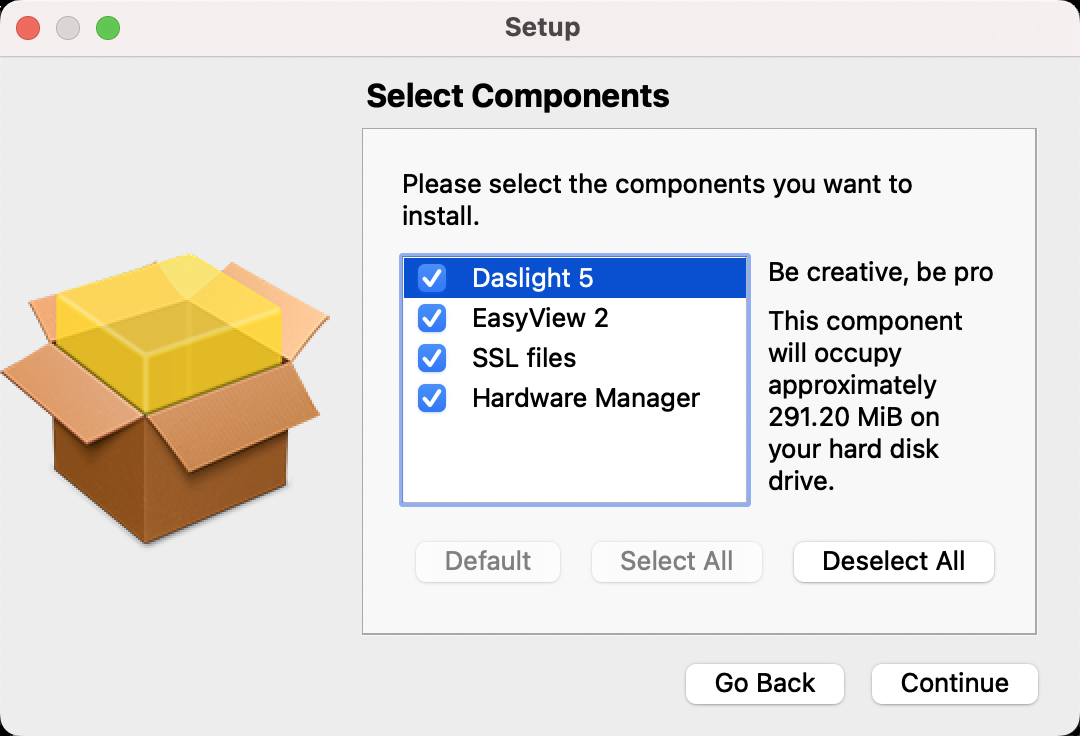The image size is (1080, 736).
Task: Select the Daslight 5 list row label
Action: (x=533, y=278)
